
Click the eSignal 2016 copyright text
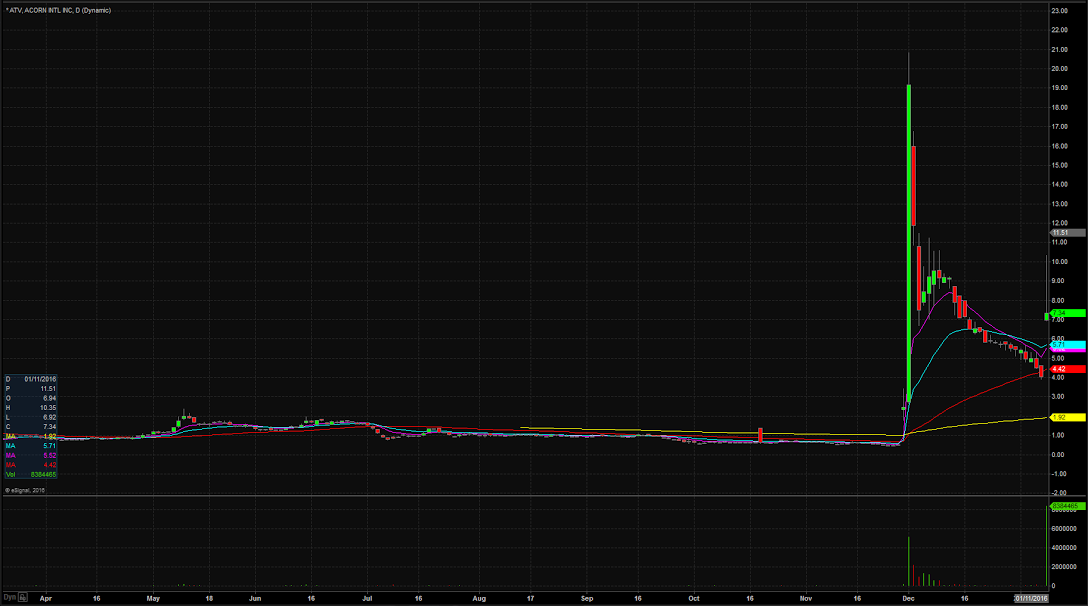tap(25, 490)
